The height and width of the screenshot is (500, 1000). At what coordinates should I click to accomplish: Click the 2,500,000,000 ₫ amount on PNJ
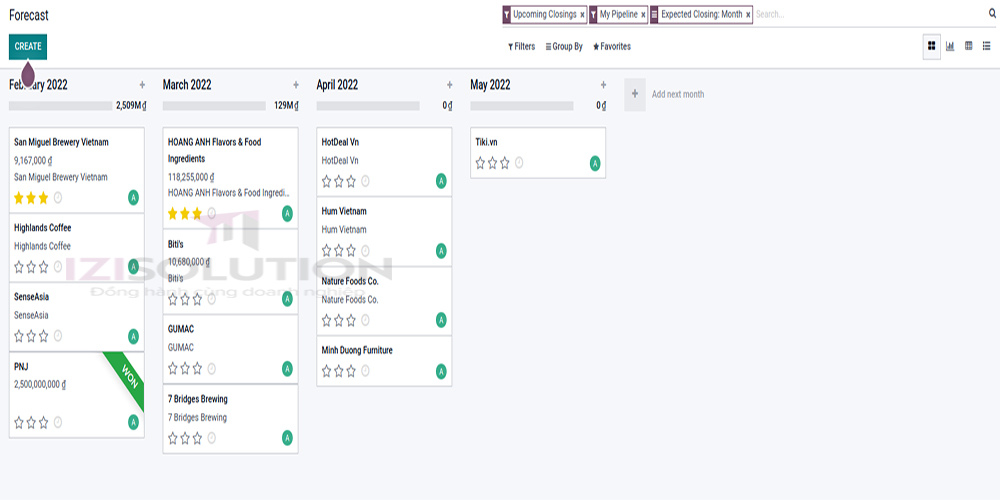coord(40,385)
